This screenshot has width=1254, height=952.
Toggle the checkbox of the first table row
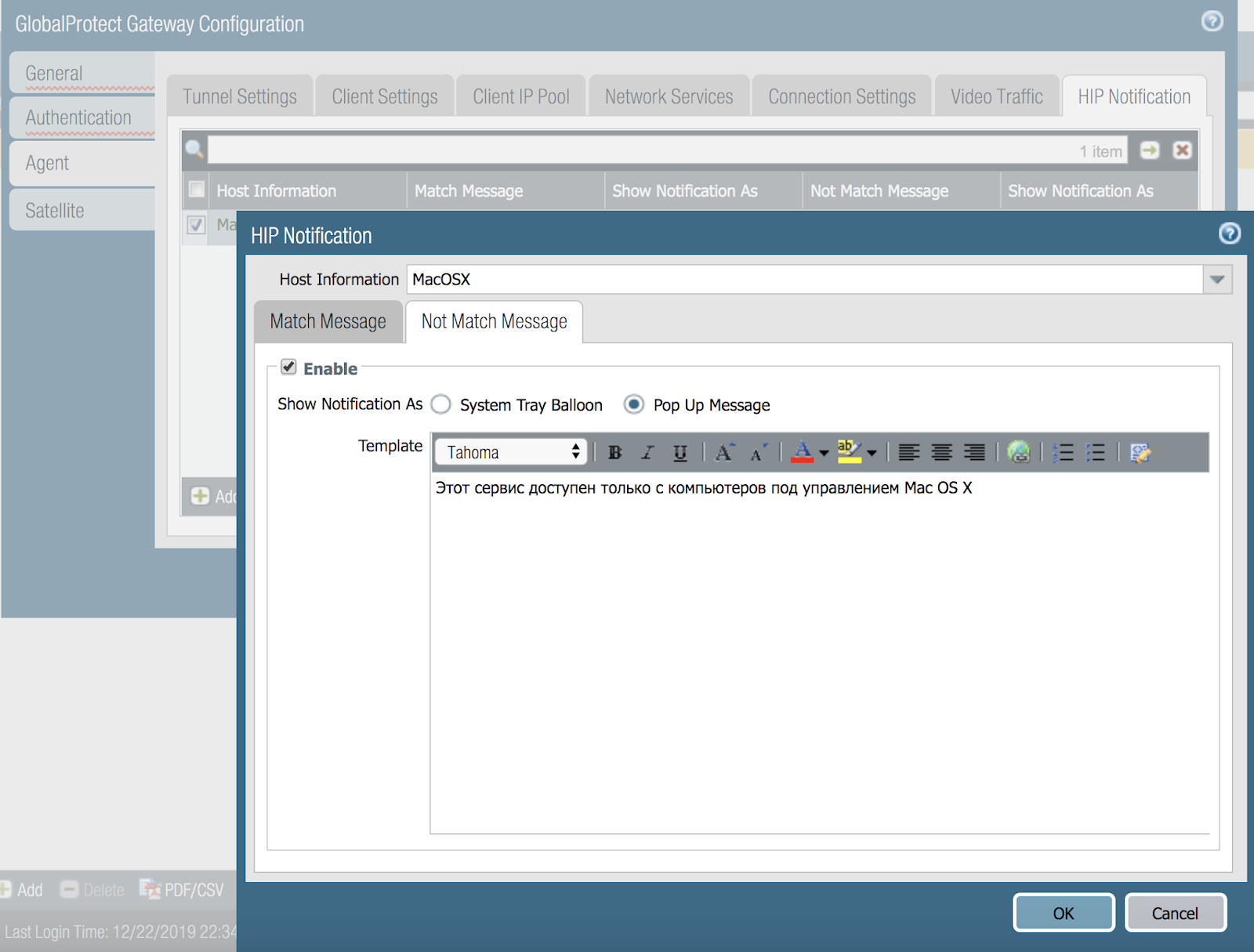point(197,225)
